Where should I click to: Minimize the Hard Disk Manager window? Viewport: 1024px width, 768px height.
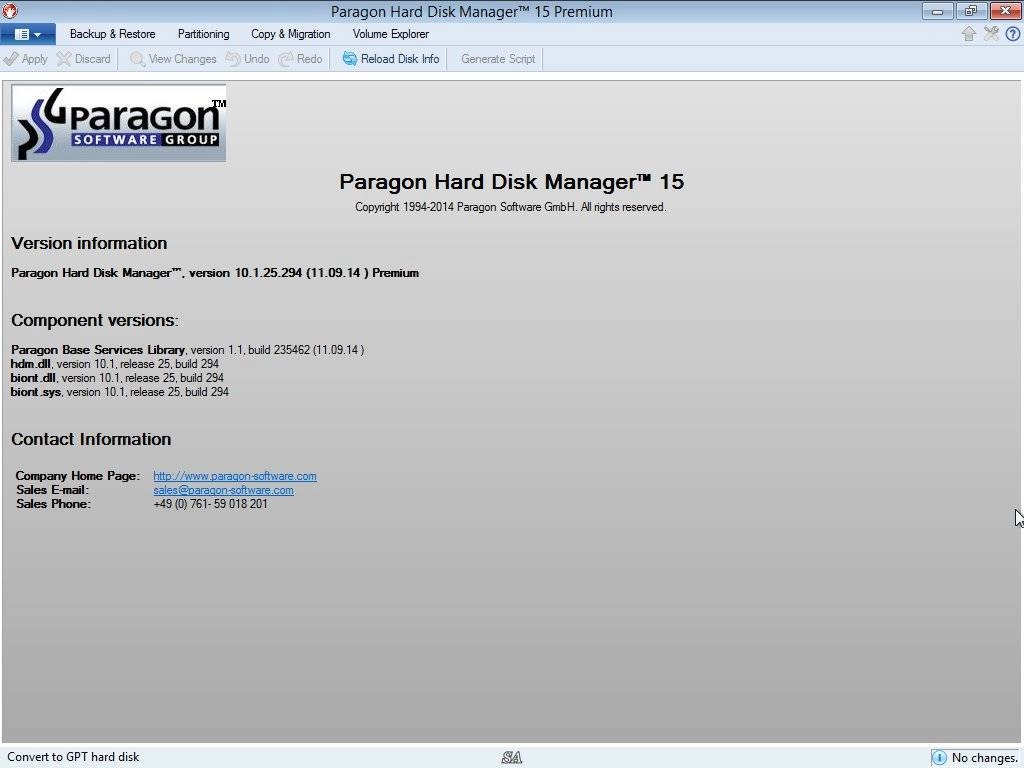[x=937, y=11]
